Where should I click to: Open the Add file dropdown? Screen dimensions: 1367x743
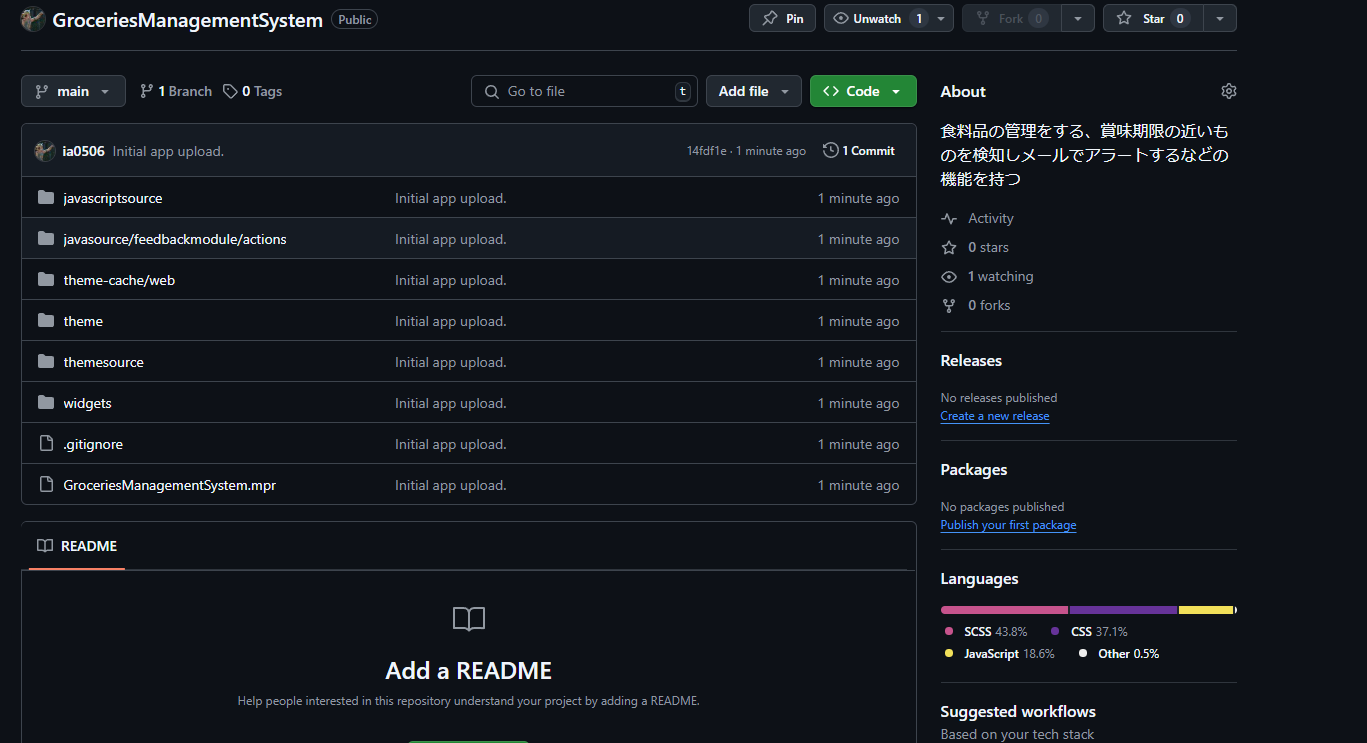tap(753, 90)
